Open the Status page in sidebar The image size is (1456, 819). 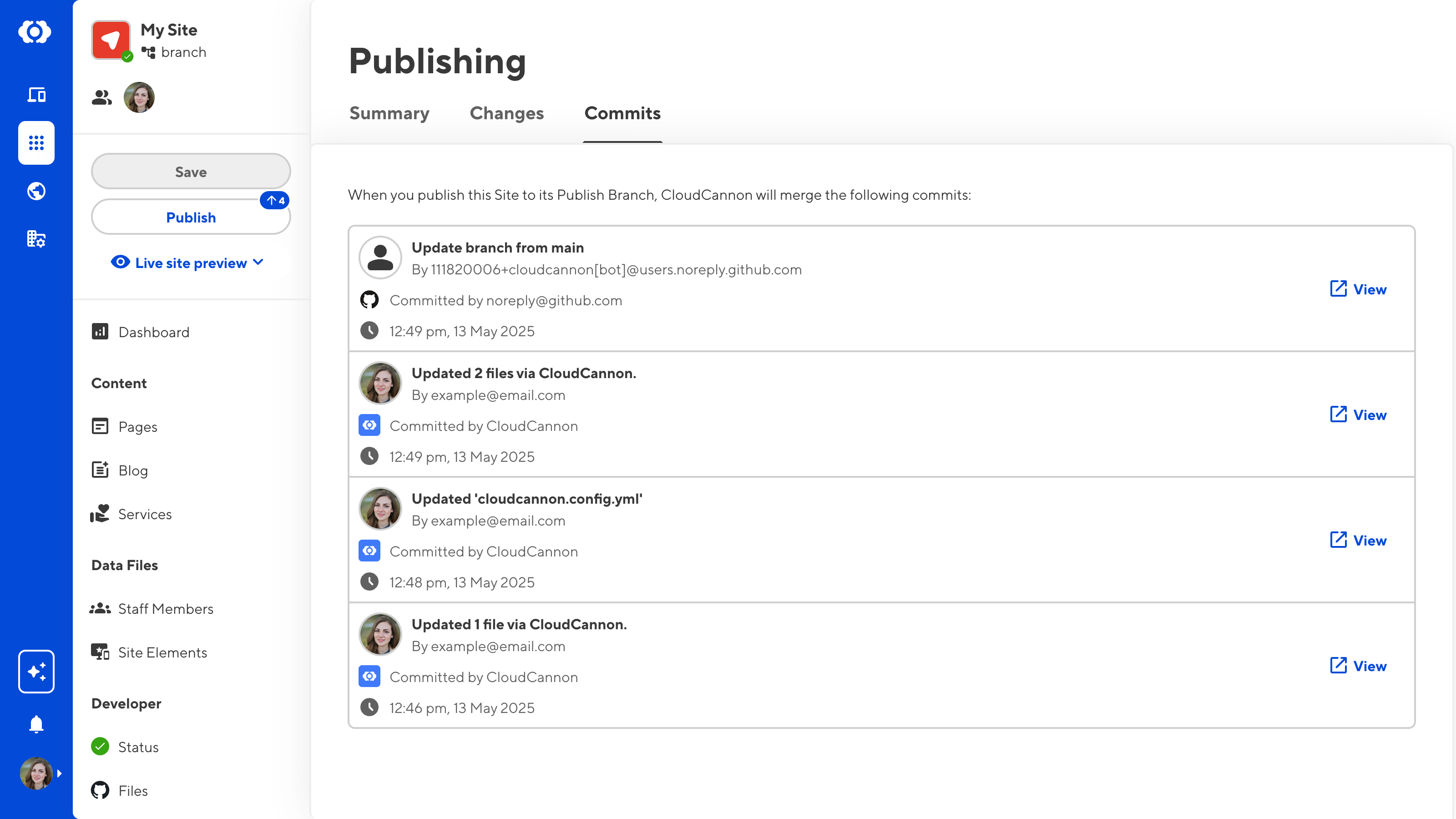pos(138,747)
